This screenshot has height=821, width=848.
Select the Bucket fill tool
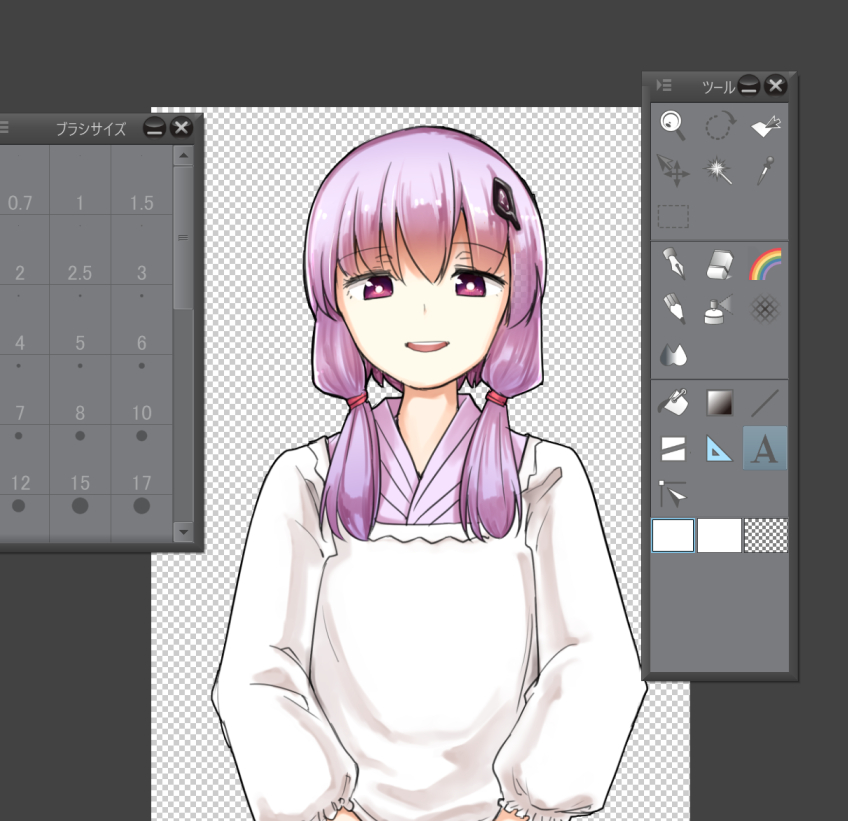pyautogui.click(x=673, y=402)
